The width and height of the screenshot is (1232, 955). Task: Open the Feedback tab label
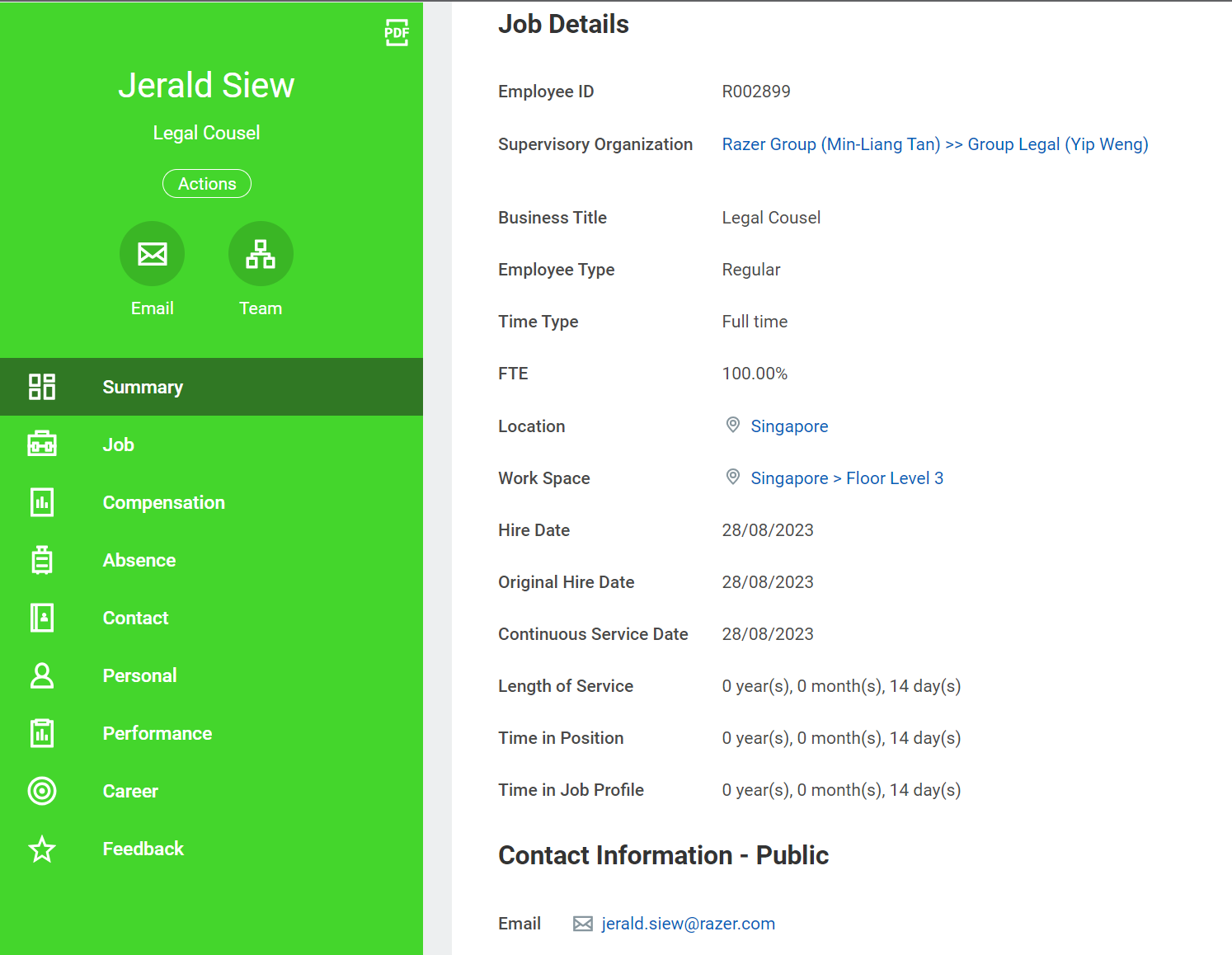click(143, 849)
